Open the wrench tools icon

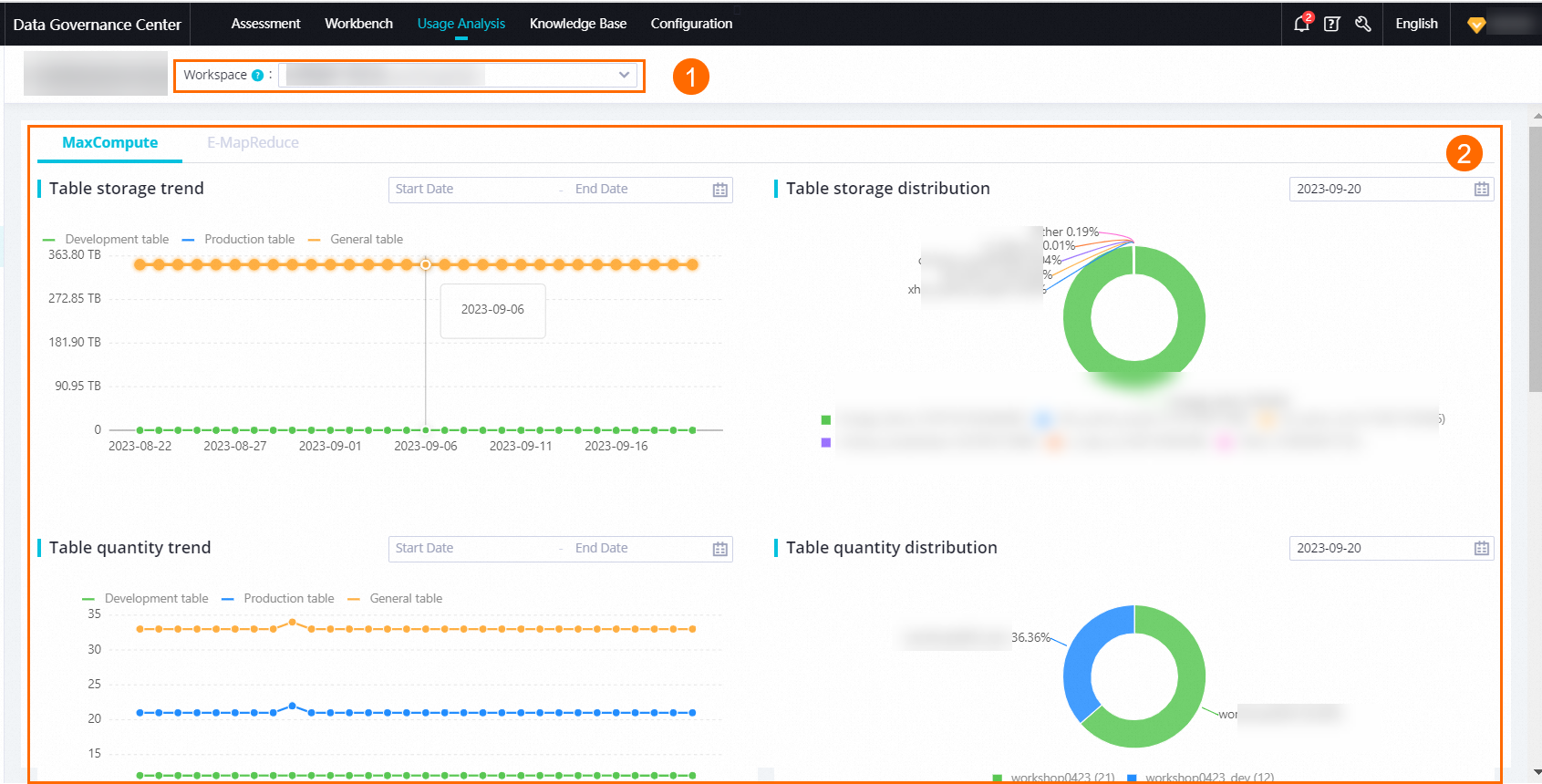tap(1363, 25)
